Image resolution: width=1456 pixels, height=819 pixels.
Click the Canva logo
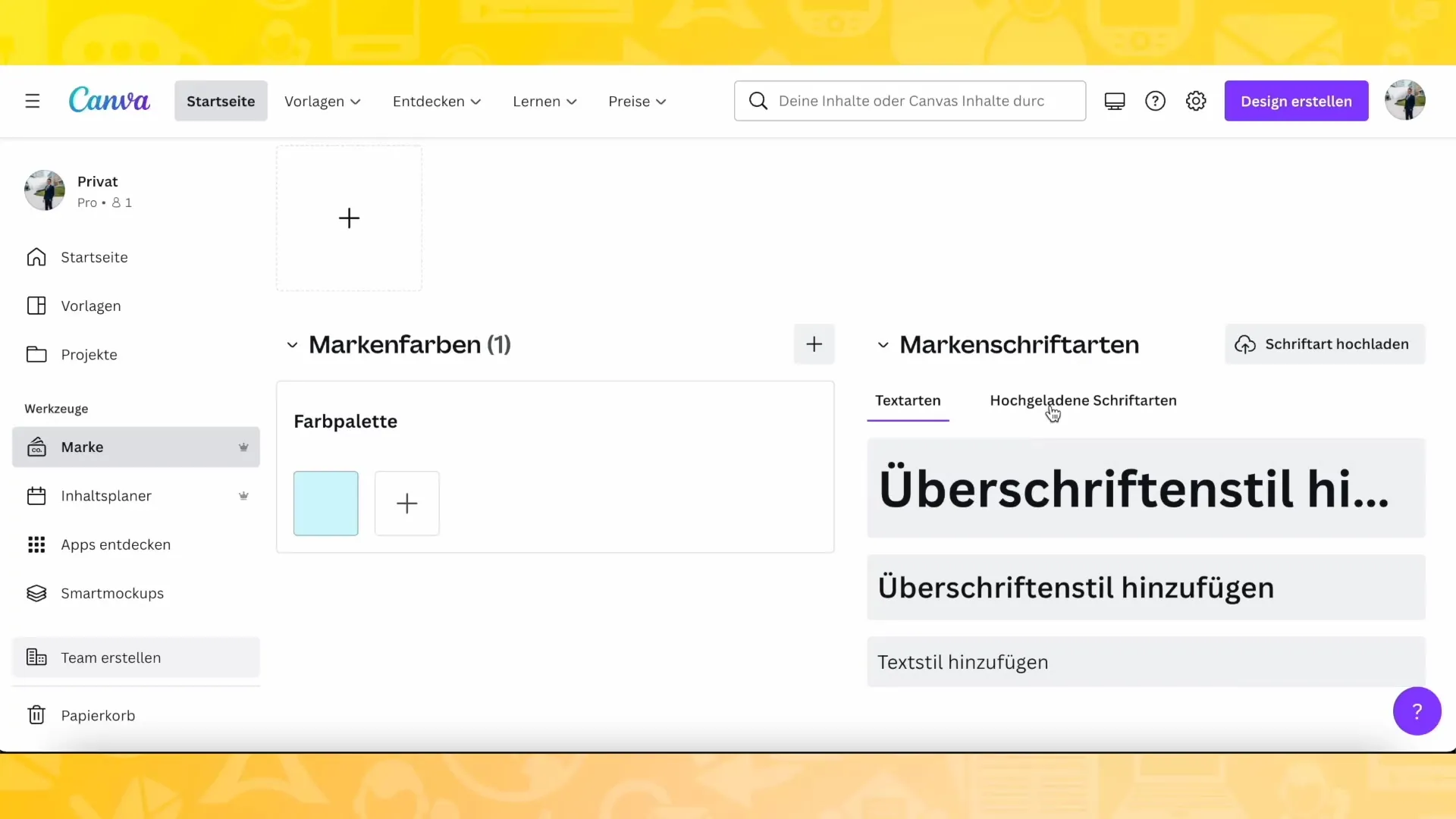[x=109, y=100]
